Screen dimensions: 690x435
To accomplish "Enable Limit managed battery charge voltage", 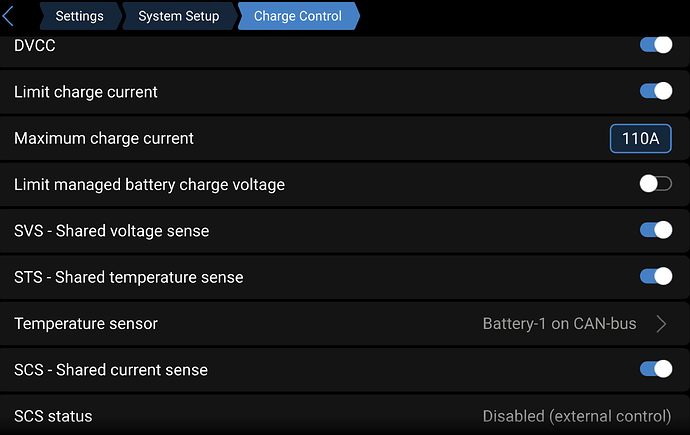I will (x=656, y=184).
